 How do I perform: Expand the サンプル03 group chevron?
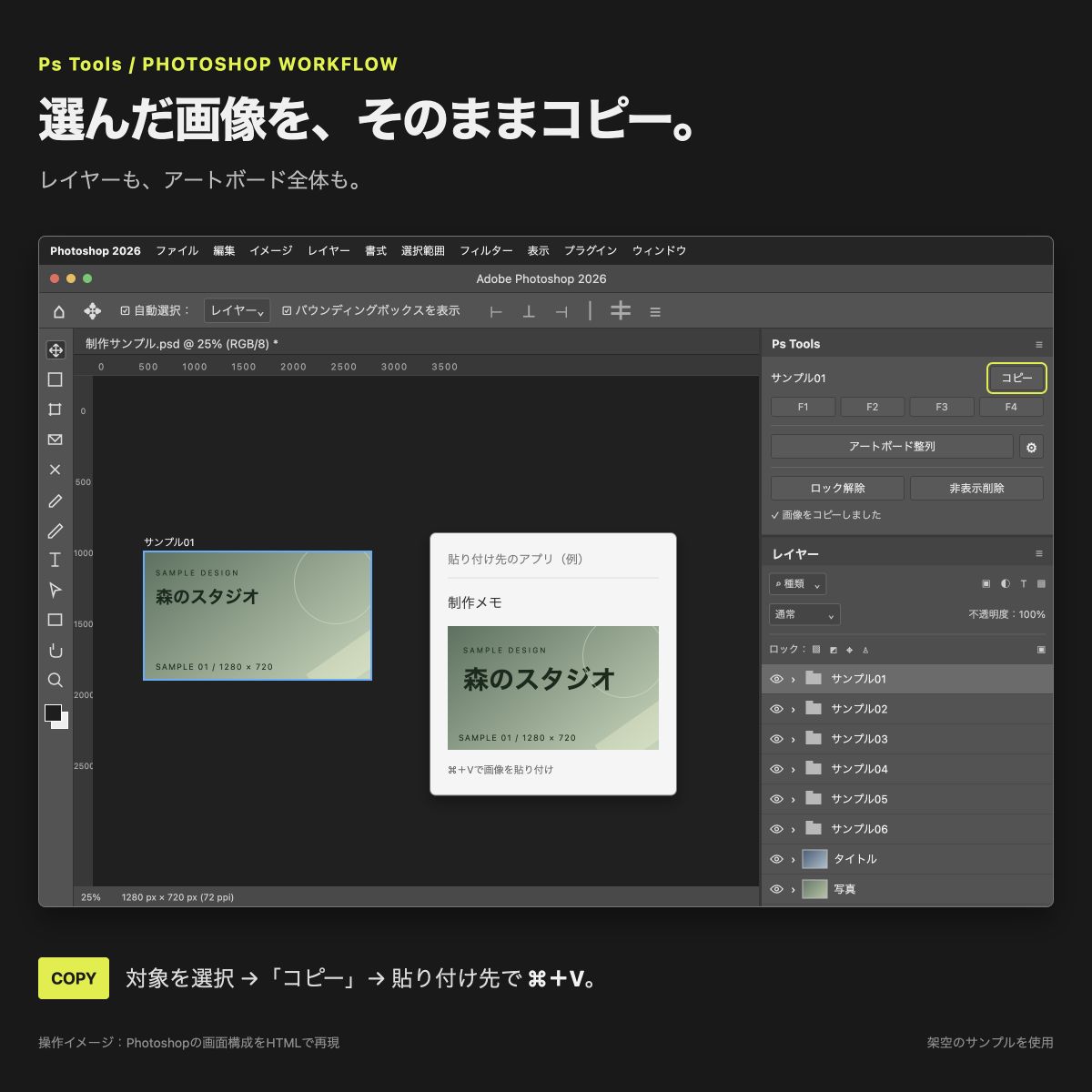point(794,739)
